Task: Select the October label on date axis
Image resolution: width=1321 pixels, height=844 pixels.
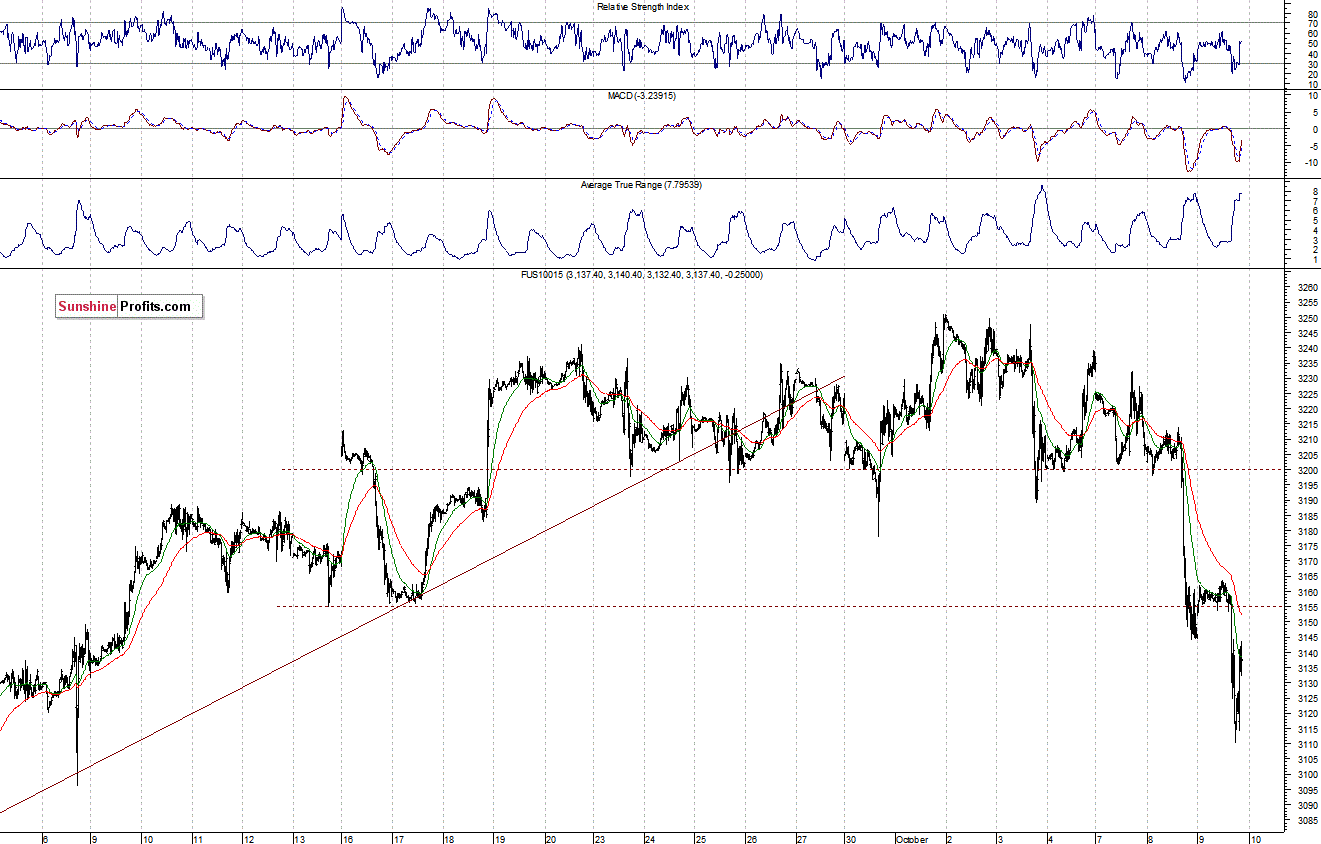Action: 912,838
